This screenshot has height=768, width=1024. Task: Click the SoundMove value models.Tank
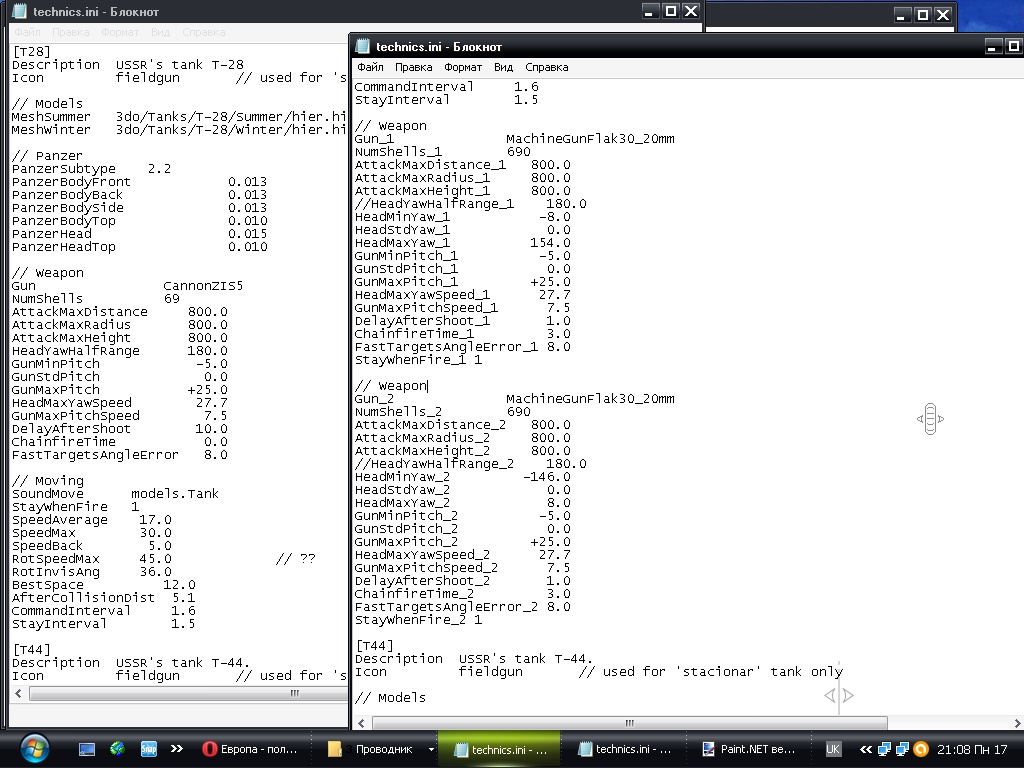coord(175,494)
